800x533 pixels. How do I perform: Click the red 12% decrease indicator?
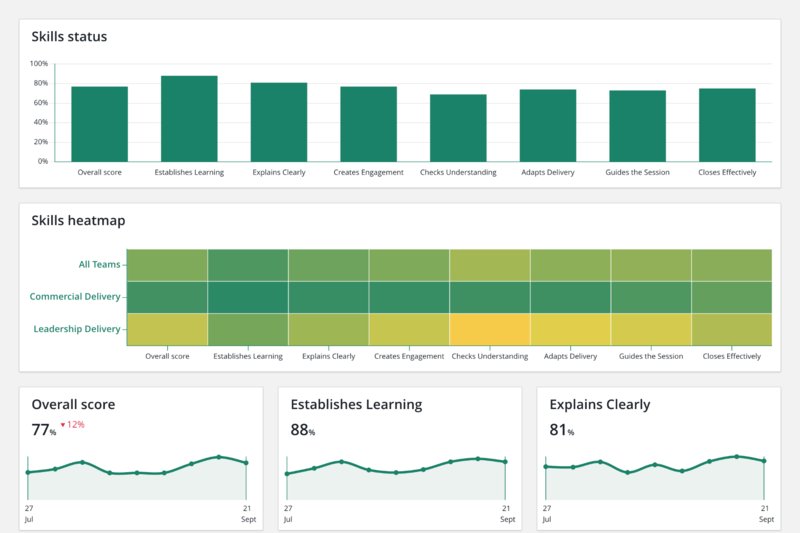coord(72,424)
